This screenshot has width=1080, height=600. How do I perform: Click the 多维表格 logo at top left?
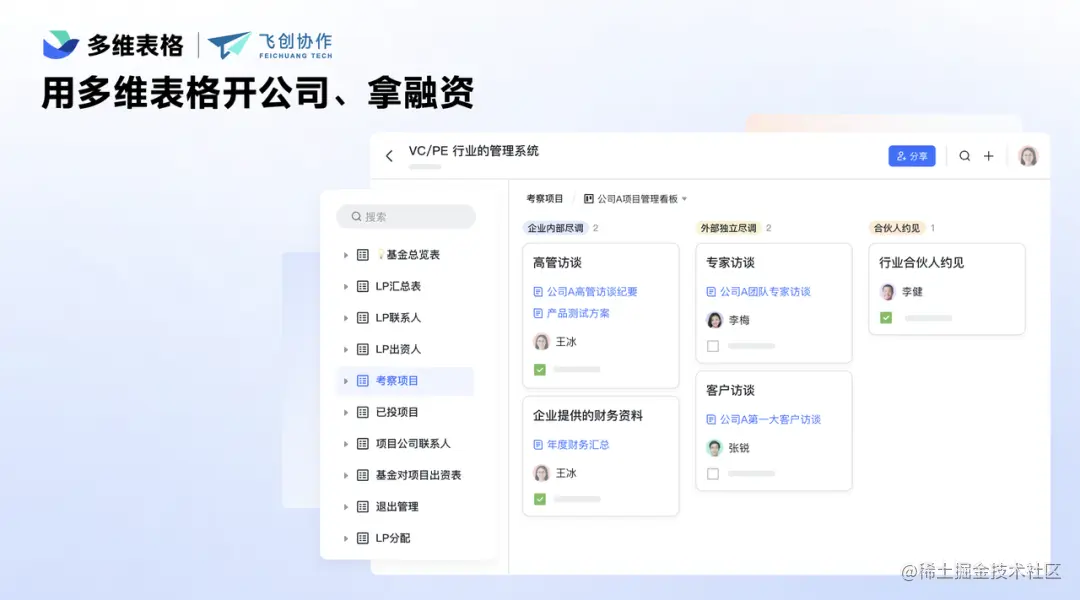pyautogui.click(x=113, y=45)
